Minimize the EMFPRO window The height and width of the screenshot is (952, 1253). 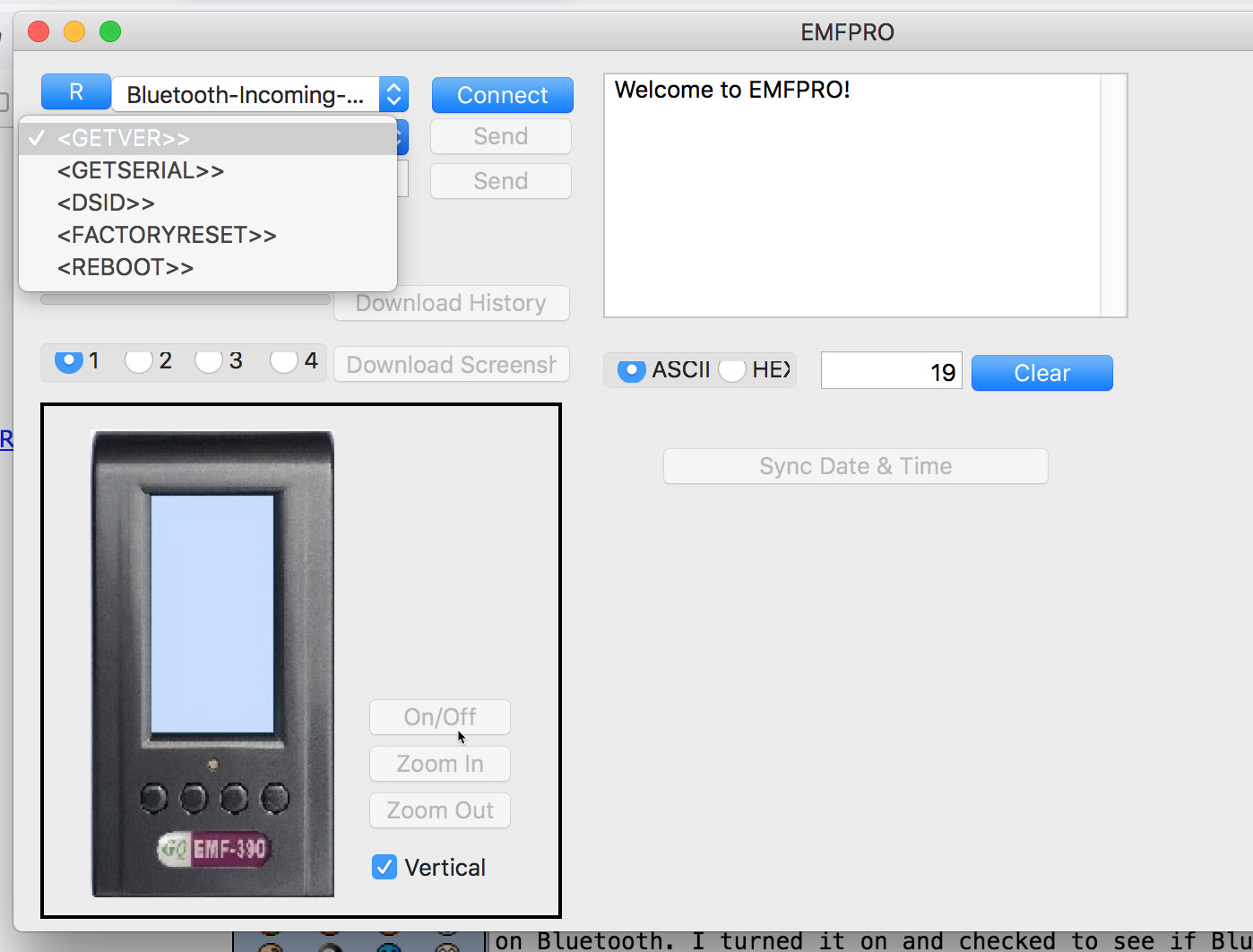point(74,32)
